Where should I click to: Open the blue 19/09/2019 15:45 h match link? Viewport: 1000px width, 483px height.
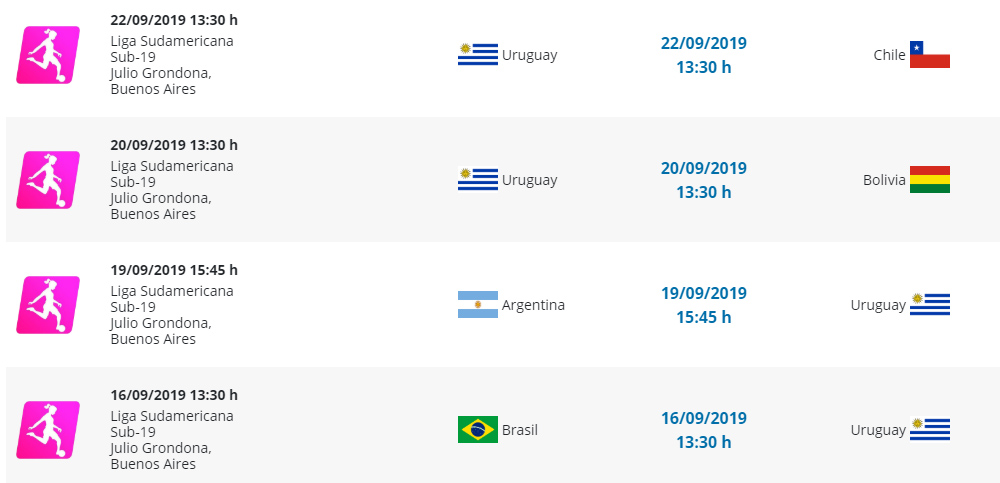pos(703,305)
